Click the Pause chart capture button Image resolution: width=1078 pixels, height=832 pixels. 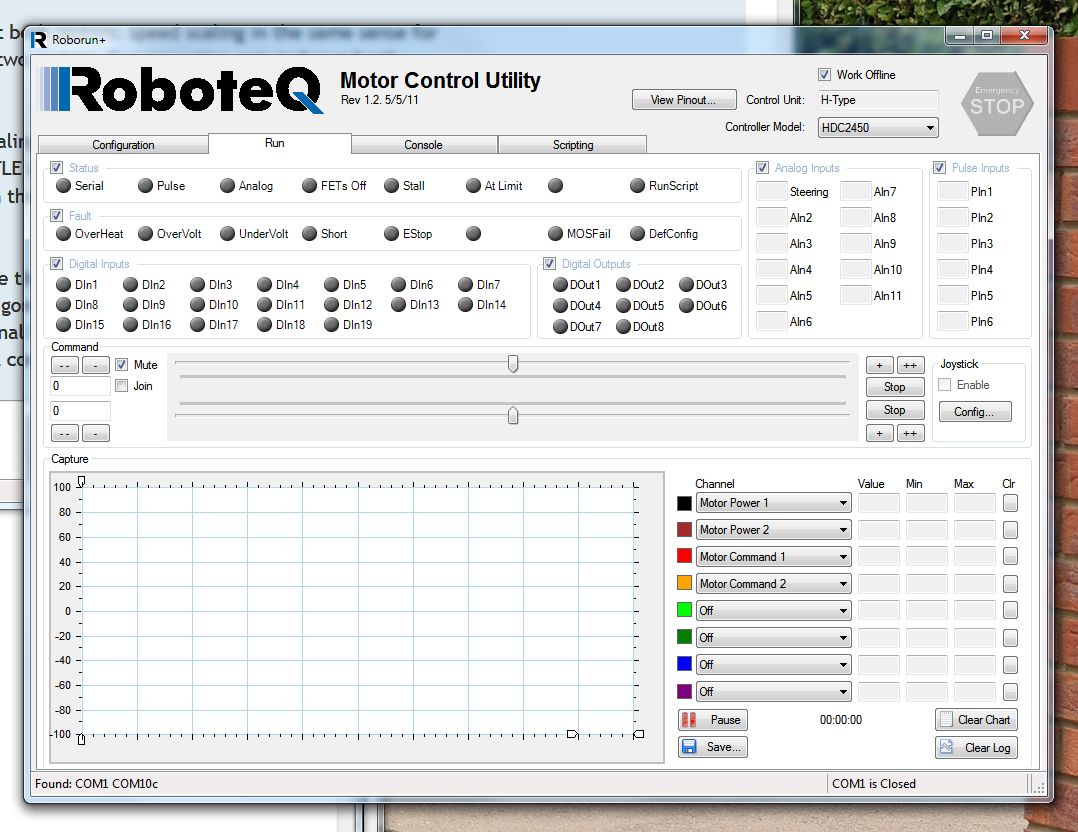(x=712, y=720)
